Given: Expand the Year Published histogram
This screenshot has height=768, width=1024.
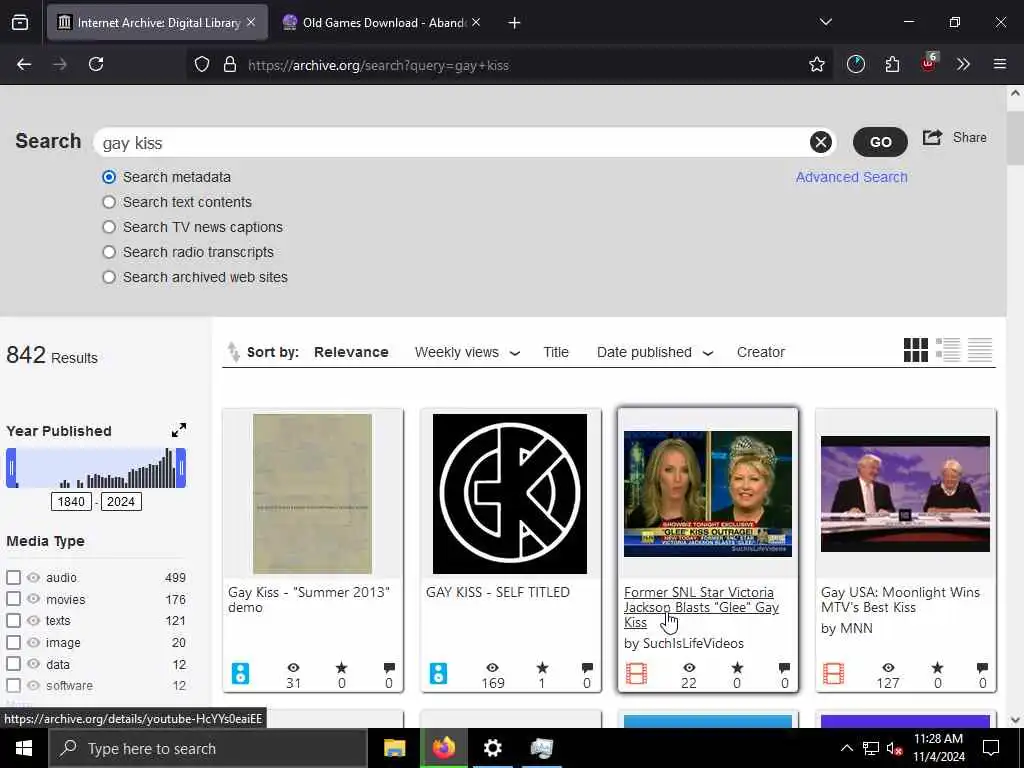Looking at the screenshot, I should point(178,430).
